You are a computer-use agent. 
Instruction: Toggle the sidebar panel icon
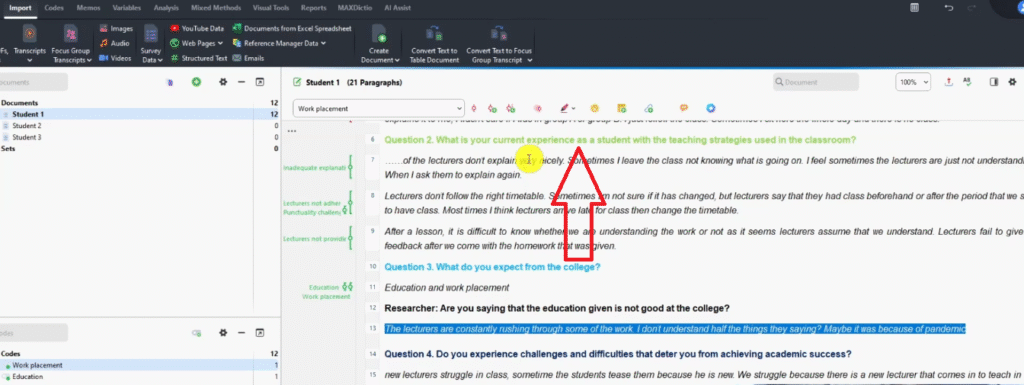tap(994, 82)
